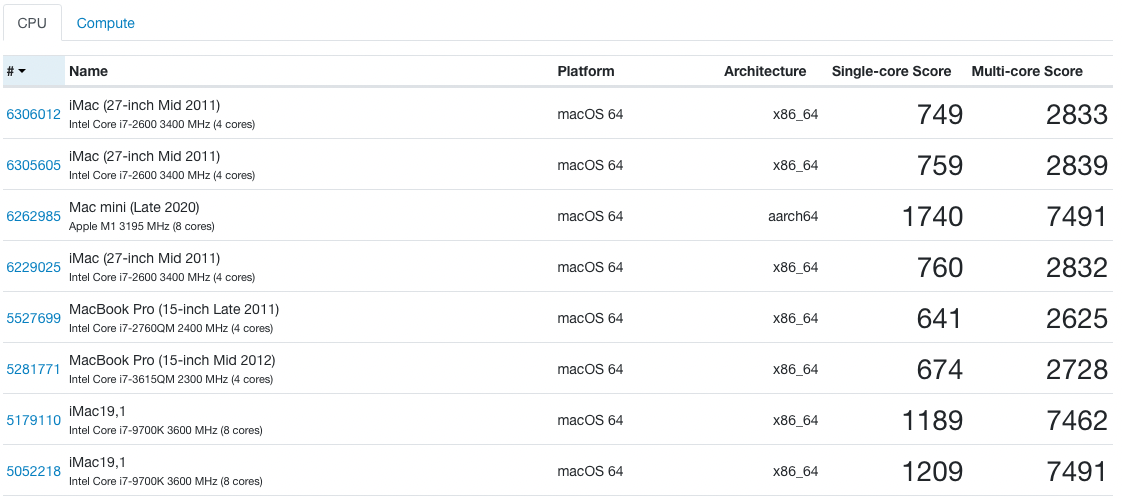Image resolution: width=1122 pixels, height=499 pixels.
Task: Open benchmark result 5052218
Action: (33, 471)
